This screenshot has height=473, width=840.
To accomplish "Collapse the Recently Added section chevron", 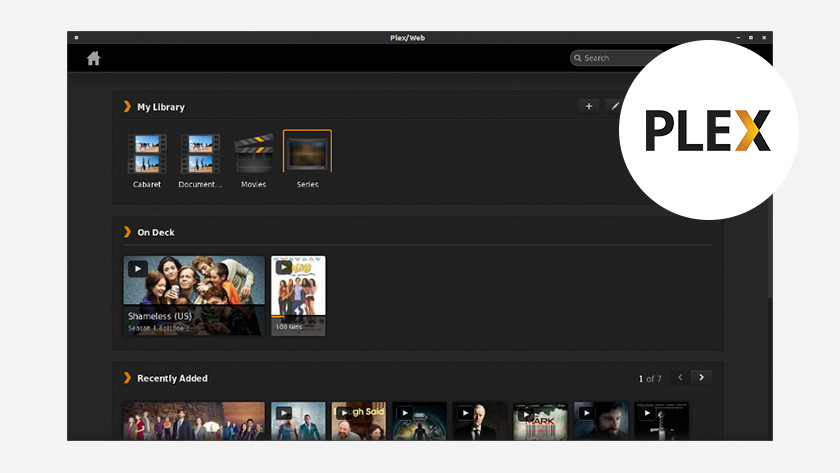I will click(x=127, y=378).
